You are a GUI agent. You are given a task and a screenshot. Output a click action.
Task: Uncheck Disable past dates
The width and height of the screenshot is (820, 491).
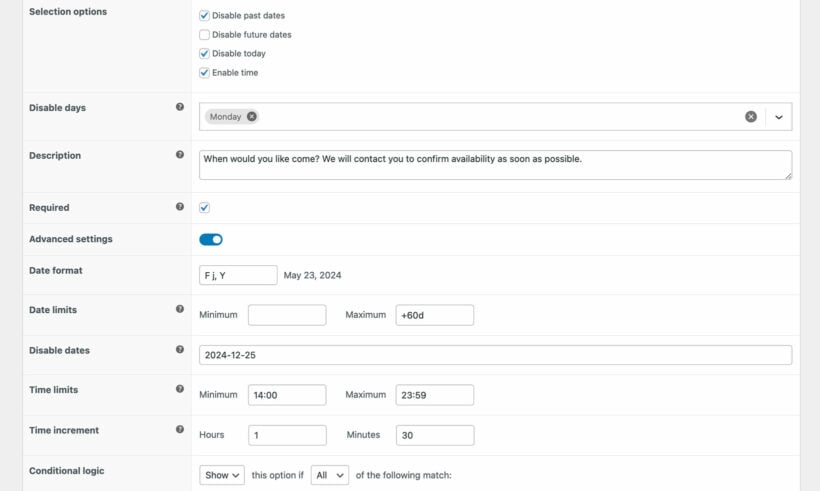pyautogui.click(x=204, y=16)
